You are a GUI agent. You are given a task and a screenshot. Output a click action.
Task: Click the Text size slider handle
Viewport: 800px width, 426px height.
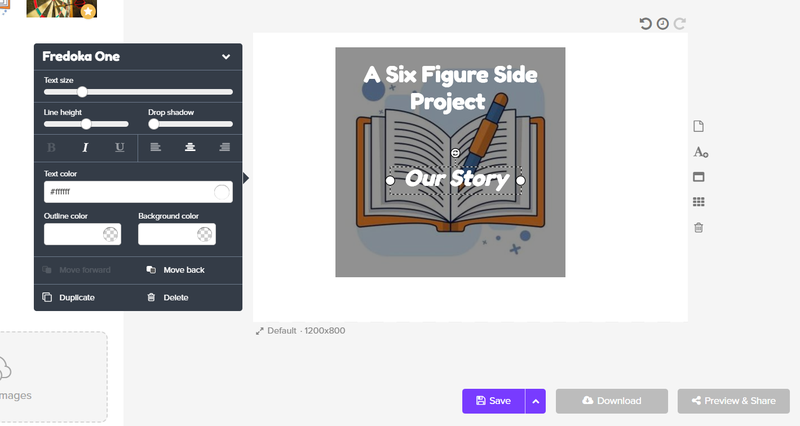82,92
